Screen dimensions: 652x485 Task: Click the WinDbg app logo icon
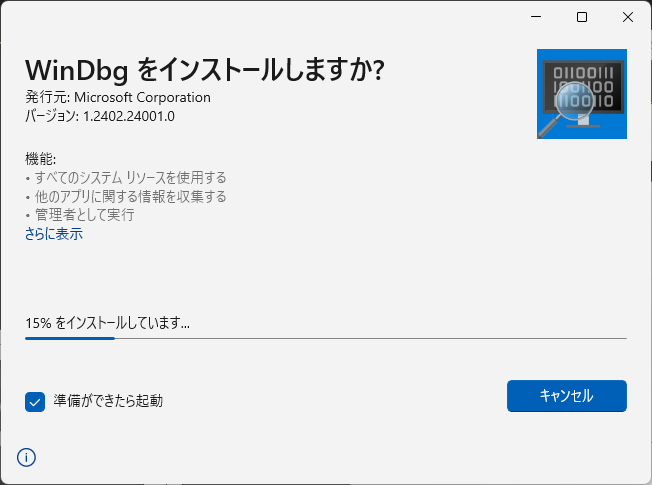(582, 94)
